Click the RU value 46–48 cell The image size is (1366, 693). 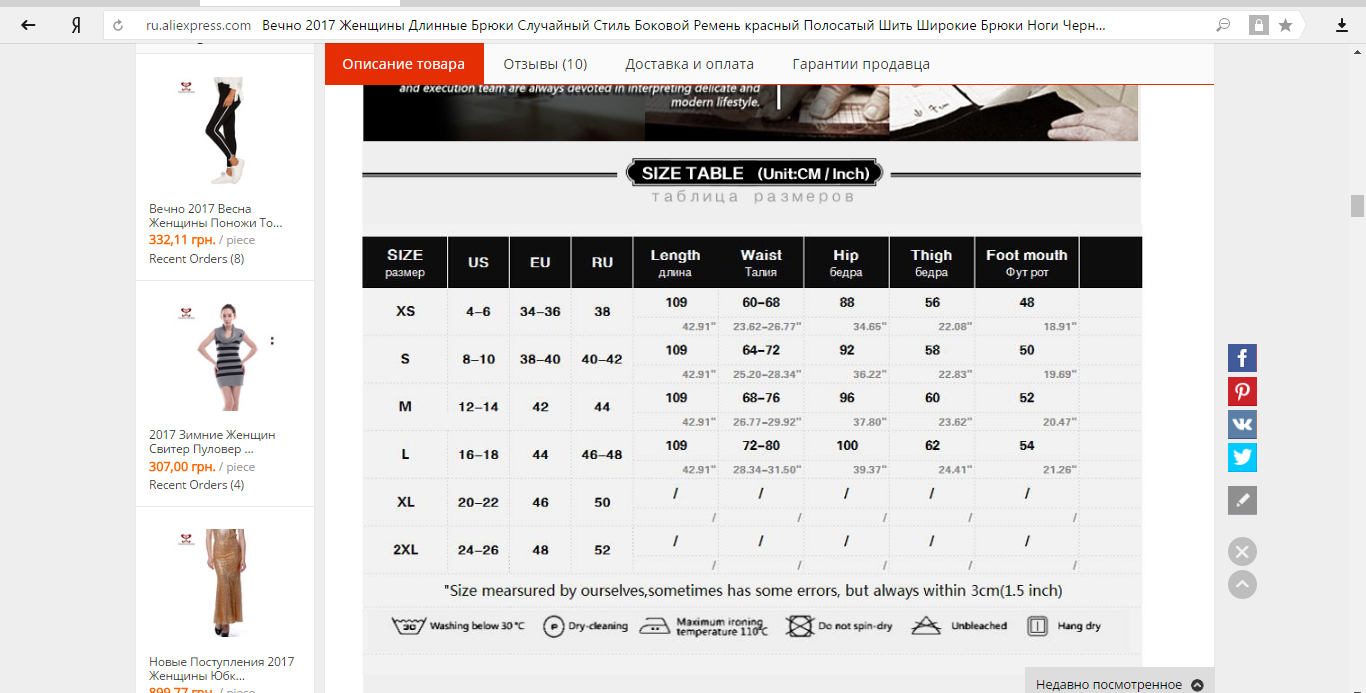[602, 454]
